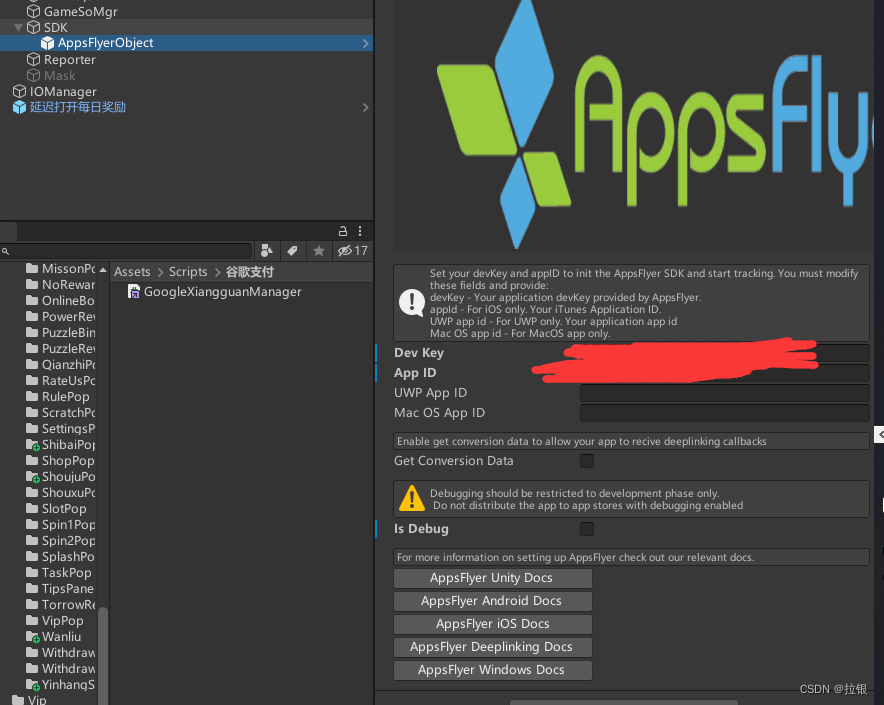Click the favorites star icon in search bar
The image size is (884, 705).
(x=319, y=250)
